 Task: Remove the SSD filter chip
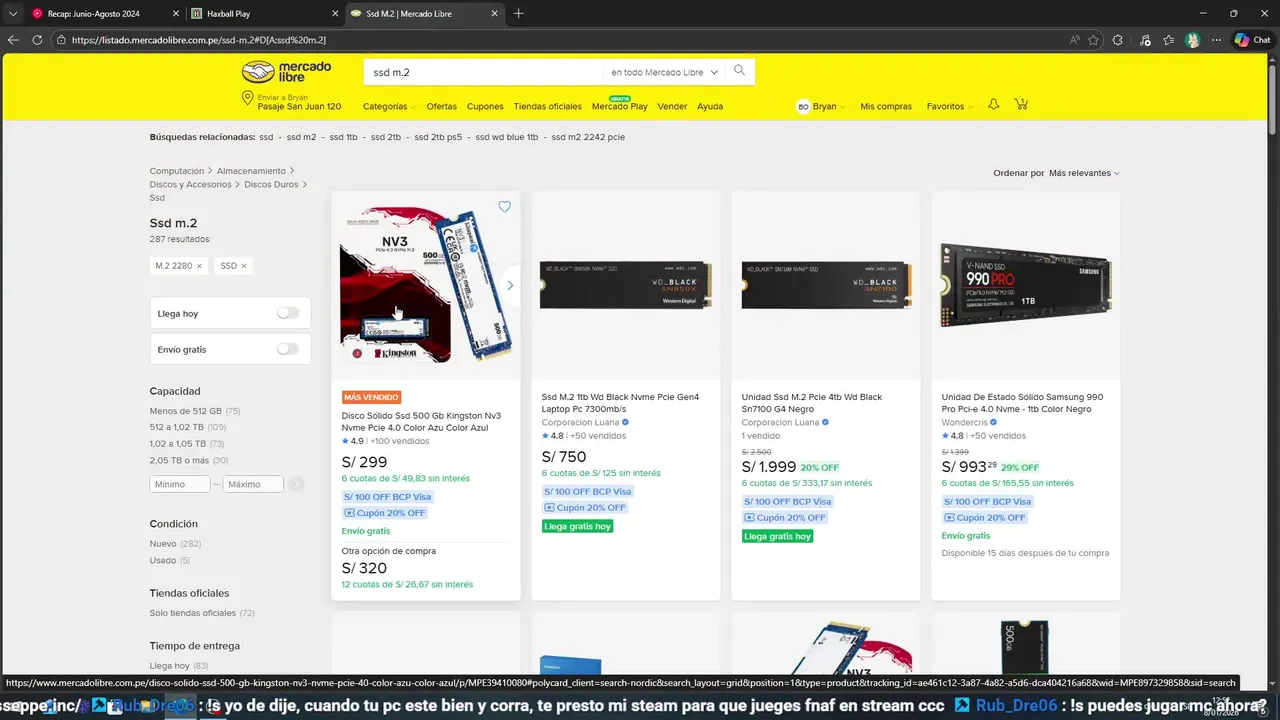click(243, 266)
